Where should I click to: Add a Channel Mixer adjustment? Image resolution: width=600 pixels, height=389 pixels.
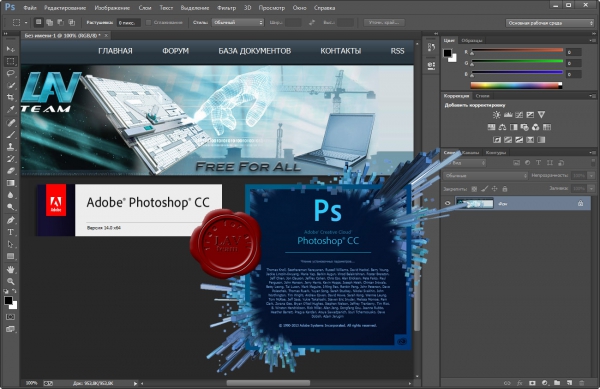click(536, 127)
